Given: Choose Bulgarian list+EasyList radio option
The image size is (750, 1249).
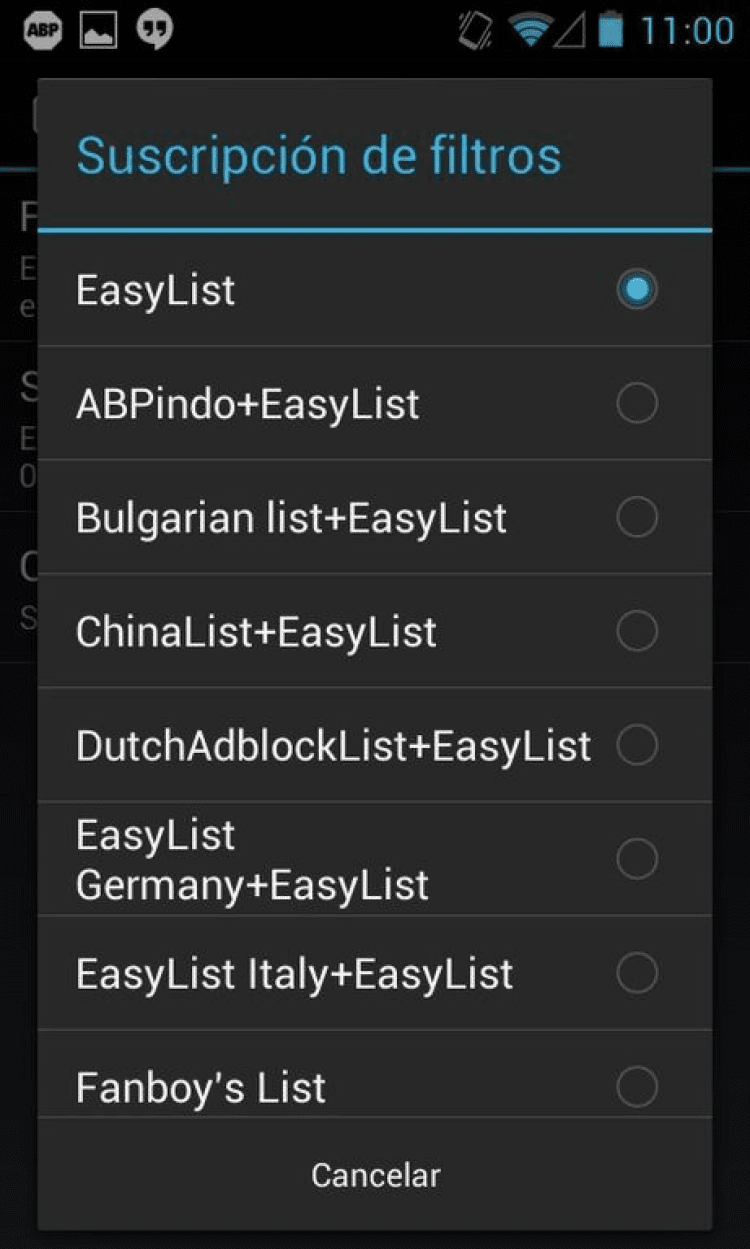Looking at the screenshot, I should point(637,518).
